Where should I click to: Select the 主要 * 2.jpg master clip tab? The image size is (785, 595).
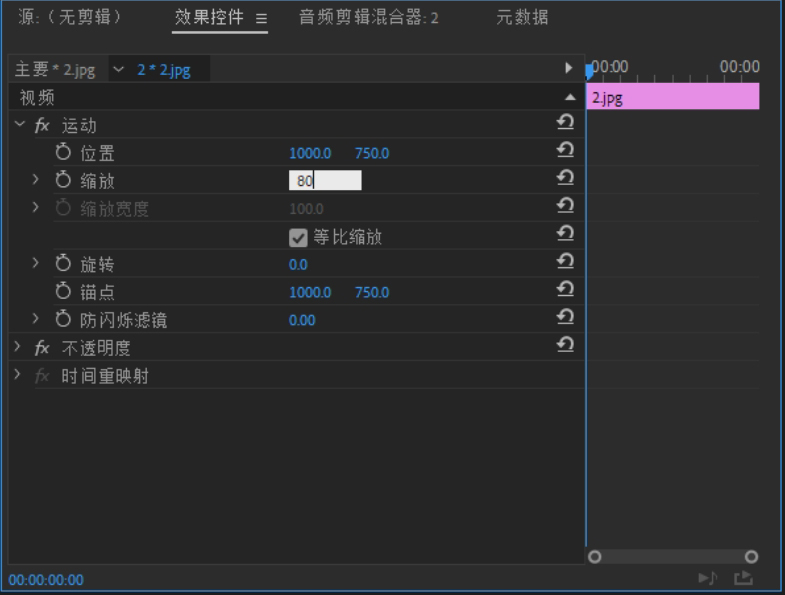coord(55,70)
